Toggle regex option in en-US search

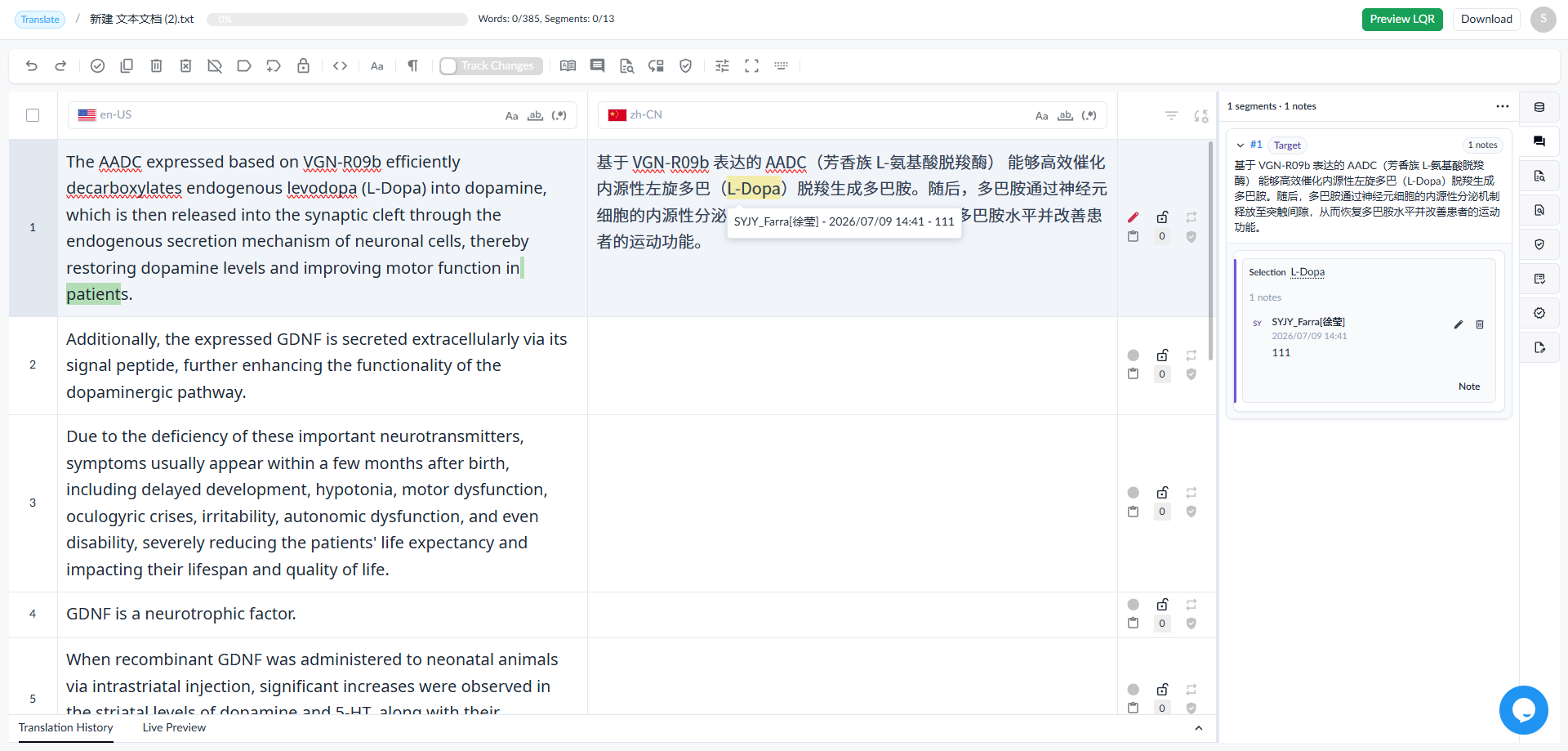[559, 116]
